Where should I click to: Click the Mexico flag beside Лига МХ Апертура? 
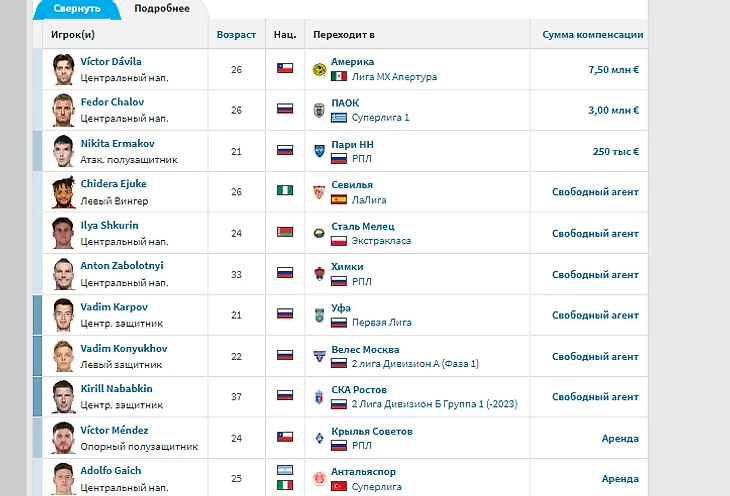point(339,76)
